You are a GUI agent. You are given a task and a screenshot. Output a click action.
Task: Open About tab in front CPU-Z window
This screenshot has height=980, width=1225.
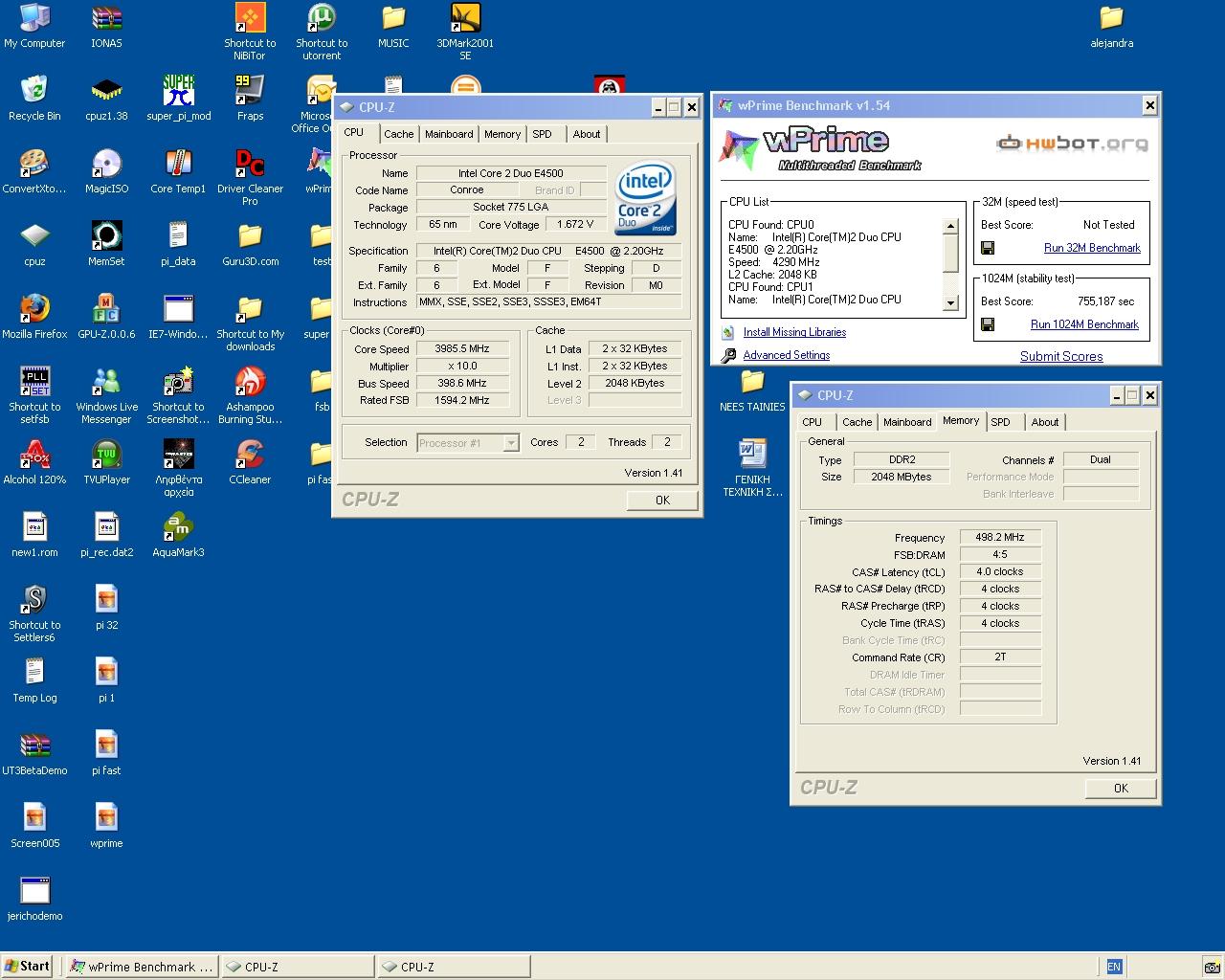click(x=587, y=135)
